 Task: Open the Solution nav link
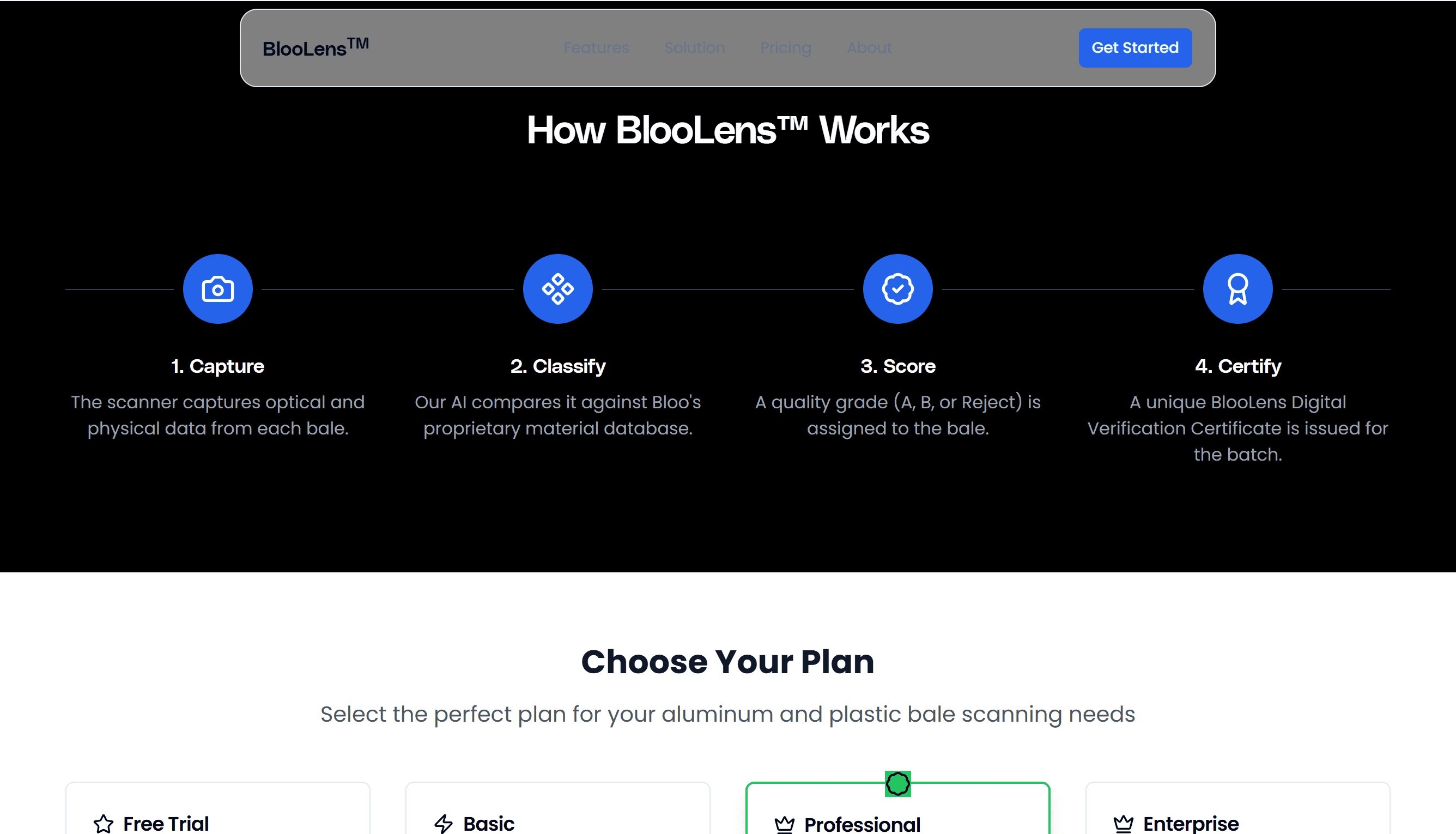click(695, 47)
